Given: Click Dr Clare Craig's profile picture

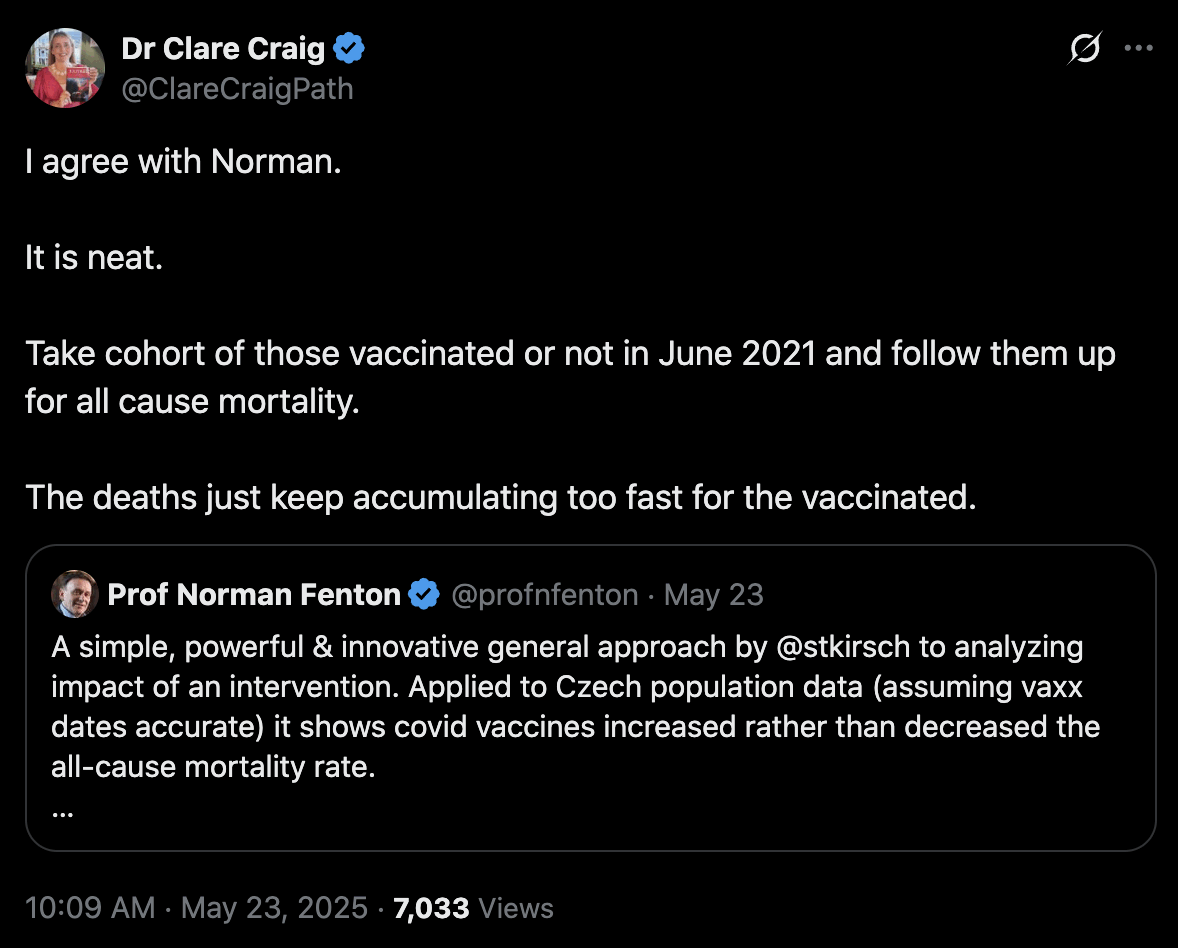Looking at the screenshot, I should tap(65, 67).
